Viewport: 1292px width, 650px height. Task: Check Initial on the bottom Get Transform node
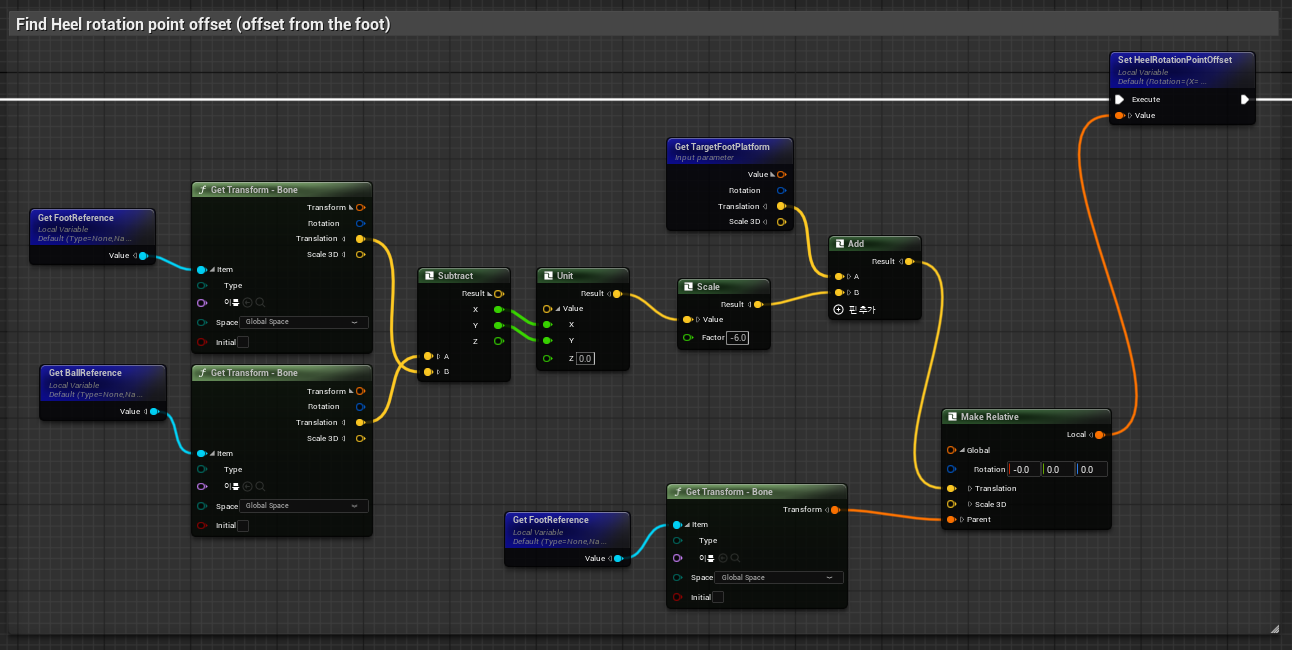coord(717,597)
